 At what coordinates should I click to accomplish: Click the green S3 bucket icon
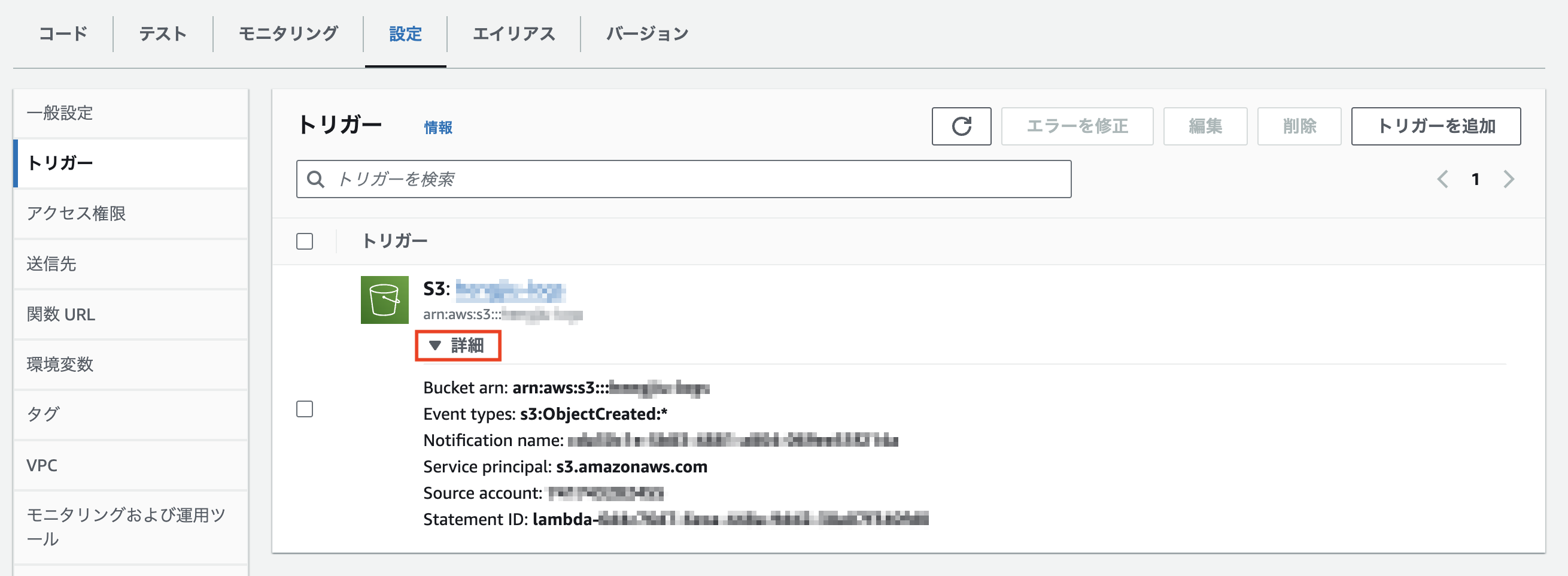tap(385, 299)
